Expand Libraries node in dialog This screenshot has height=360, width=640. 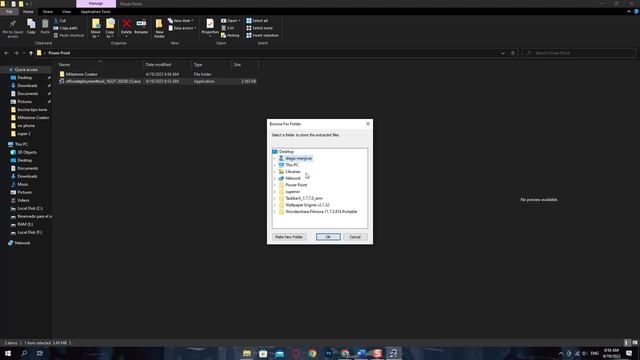click(x=275, y=172)
